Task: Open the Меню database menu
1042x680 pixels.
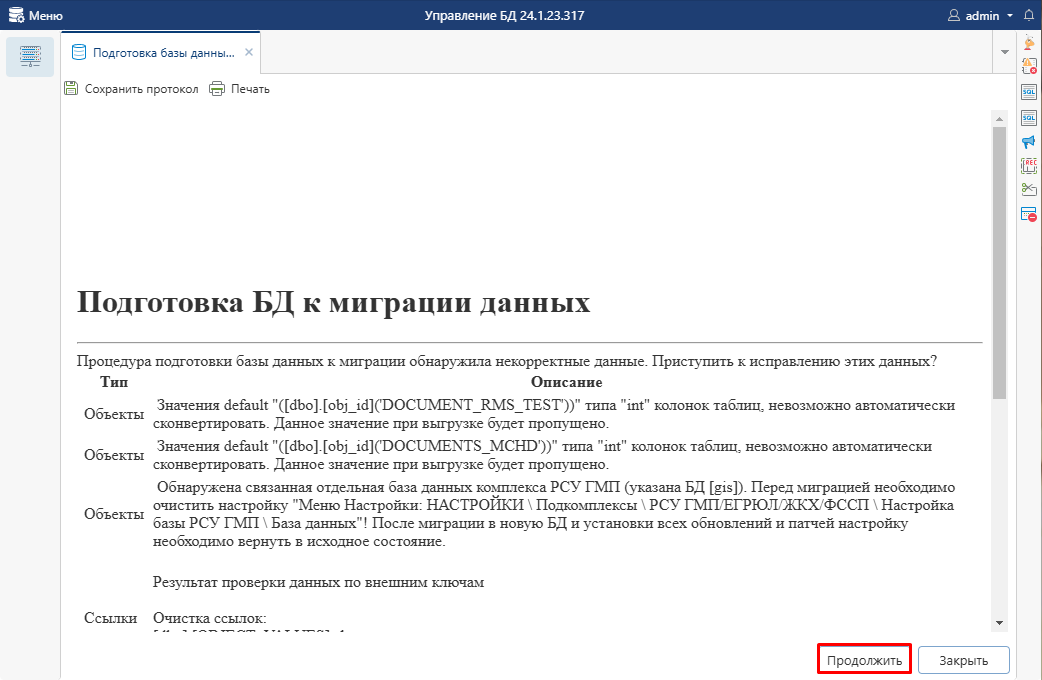Action: (x=35, y=15)
